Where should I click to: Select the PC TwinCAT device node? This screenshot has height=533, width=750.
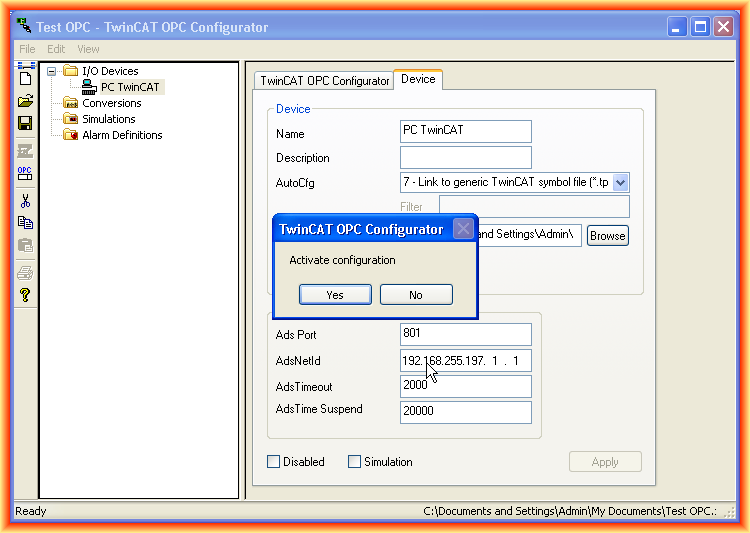tap(129, 87)
